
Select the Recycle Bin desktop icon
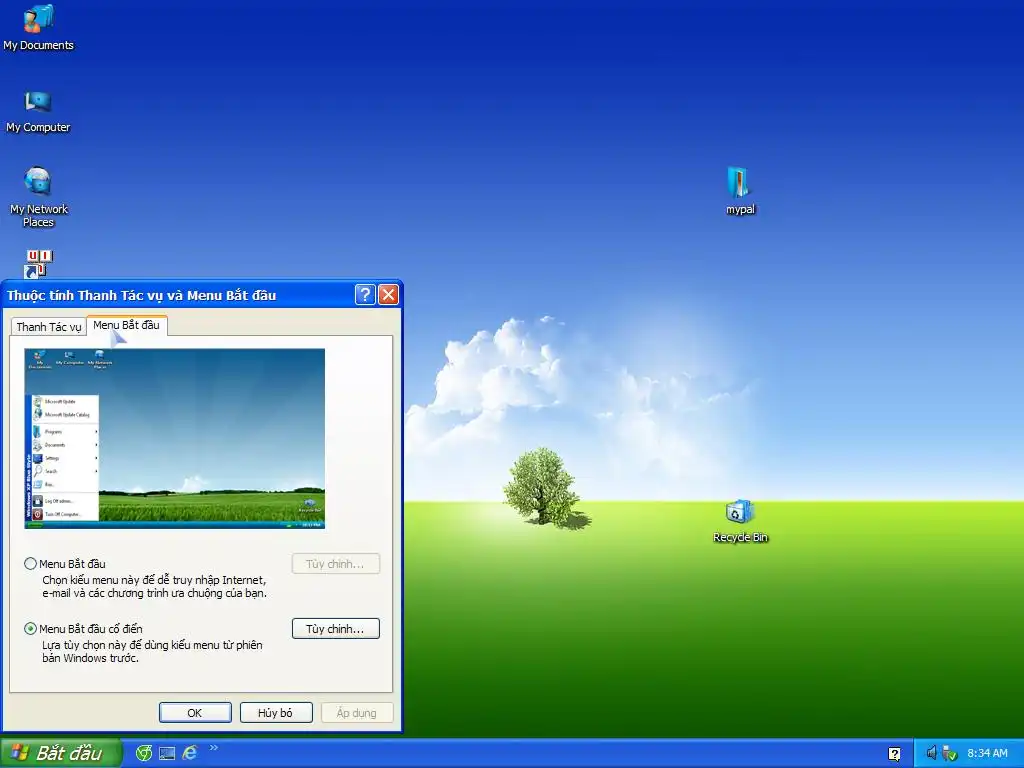740,521
